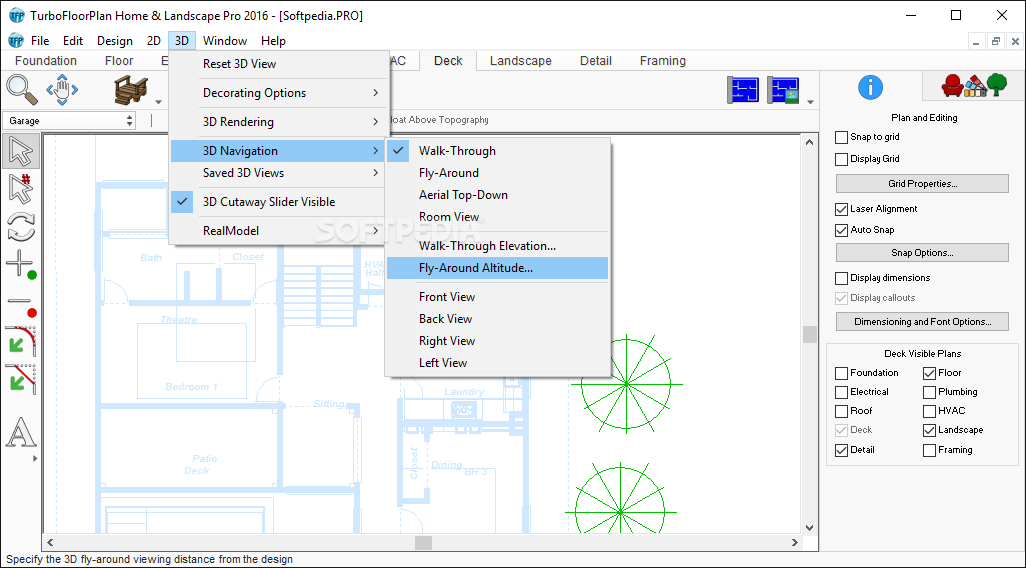This screenshot has width=1026, height=568.
Task: Check Display dimensions
Action: [x=841, y=278]
